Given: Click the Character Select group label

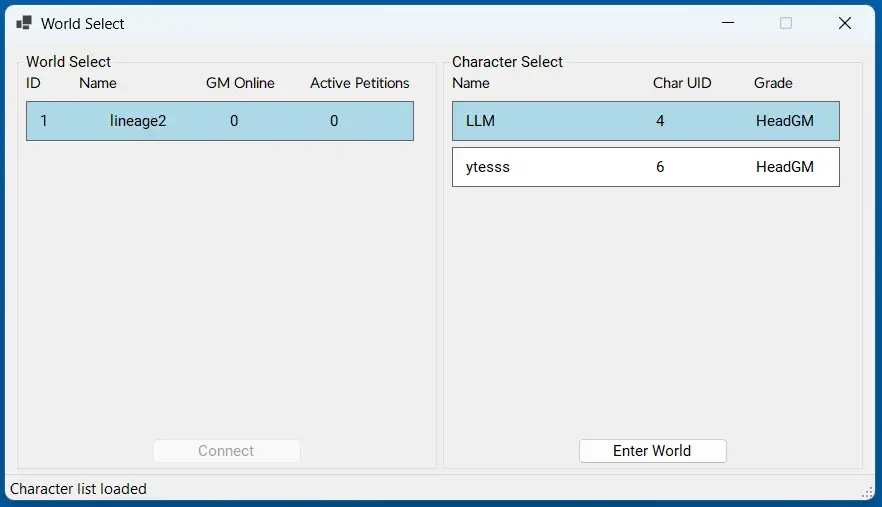Looking at the screenshot, I should click(x=507, y=62).
